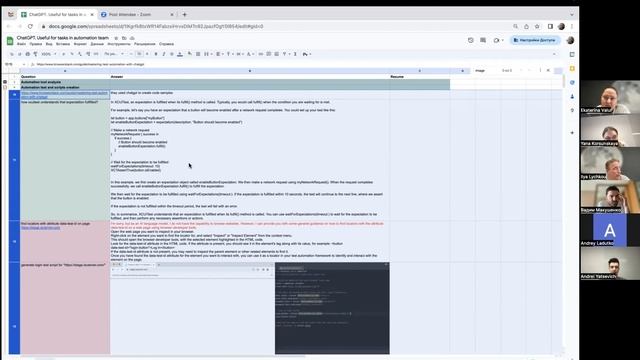640x360 pixels.
Task: Open find bar more options dots
Action: pyautogui.click(x=540, y=71)
